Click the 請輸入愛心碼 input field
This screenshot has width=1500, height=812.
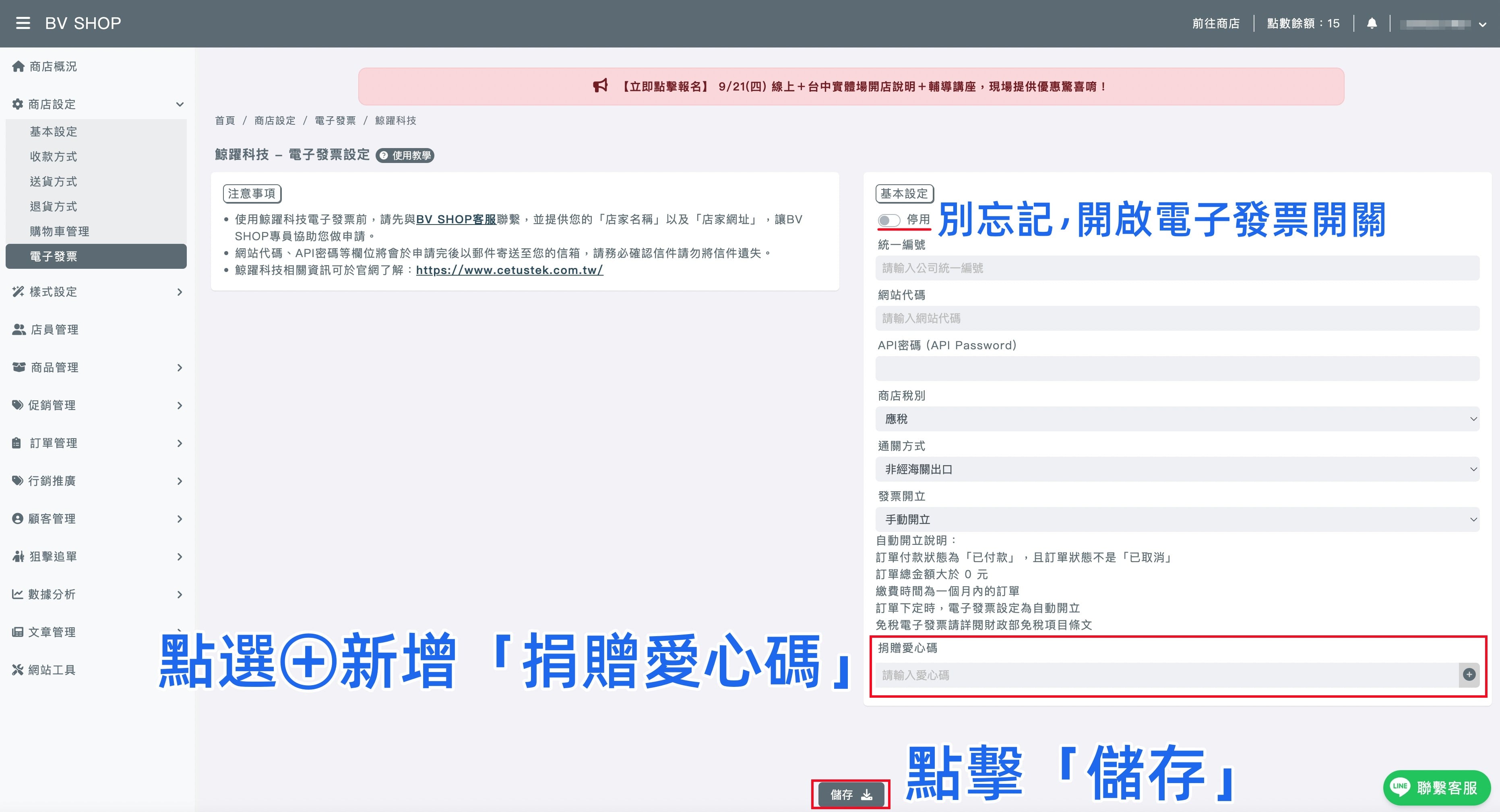click(1167, 675)
